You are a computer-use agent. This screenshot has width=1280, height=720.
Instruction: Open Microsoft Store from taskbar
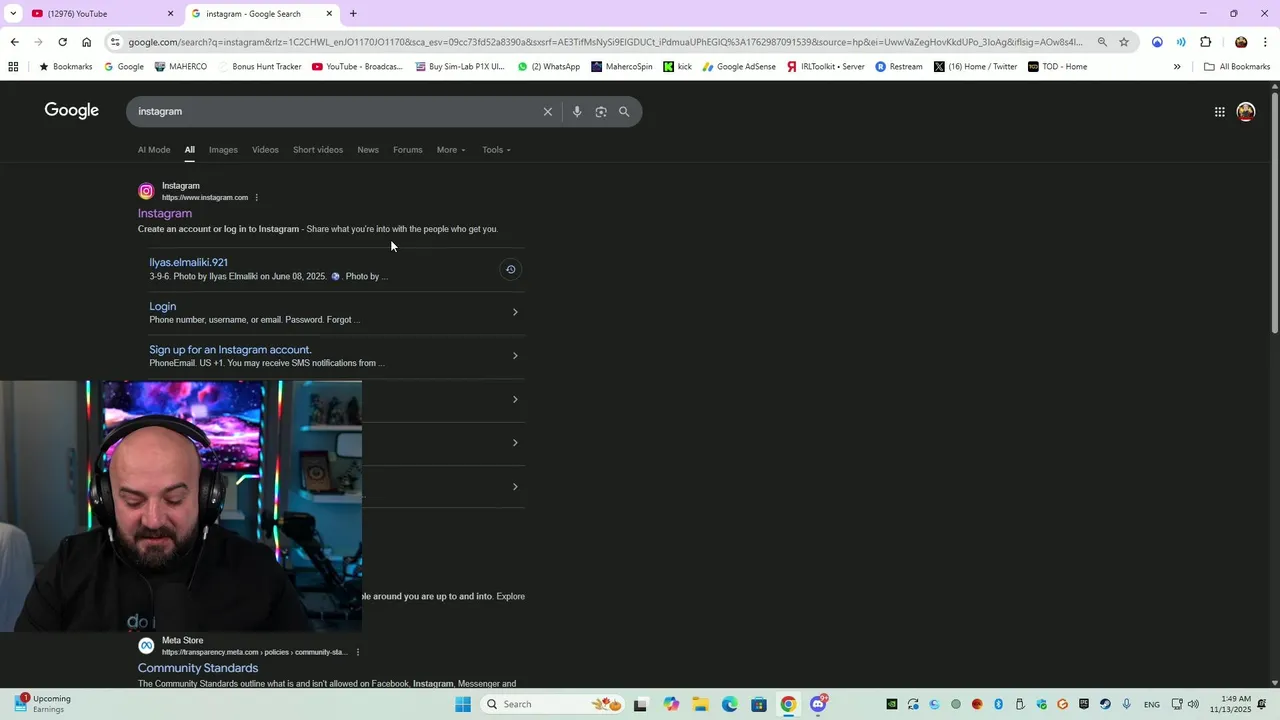759,704
